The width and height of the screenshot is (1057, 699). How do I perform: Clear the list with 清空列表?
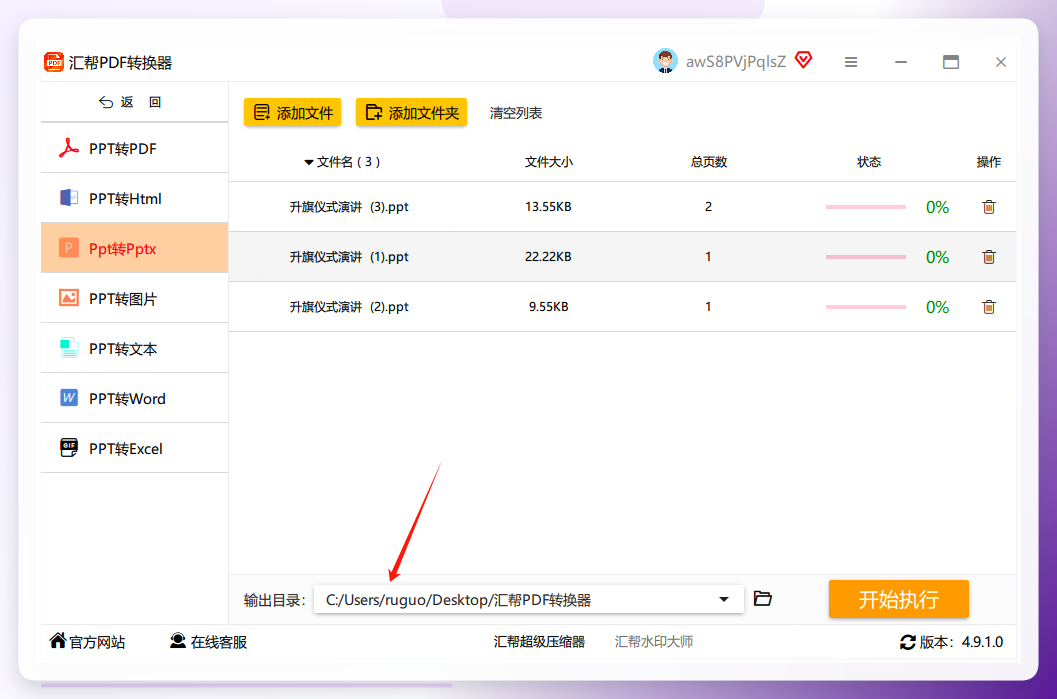tap(516, 113)
